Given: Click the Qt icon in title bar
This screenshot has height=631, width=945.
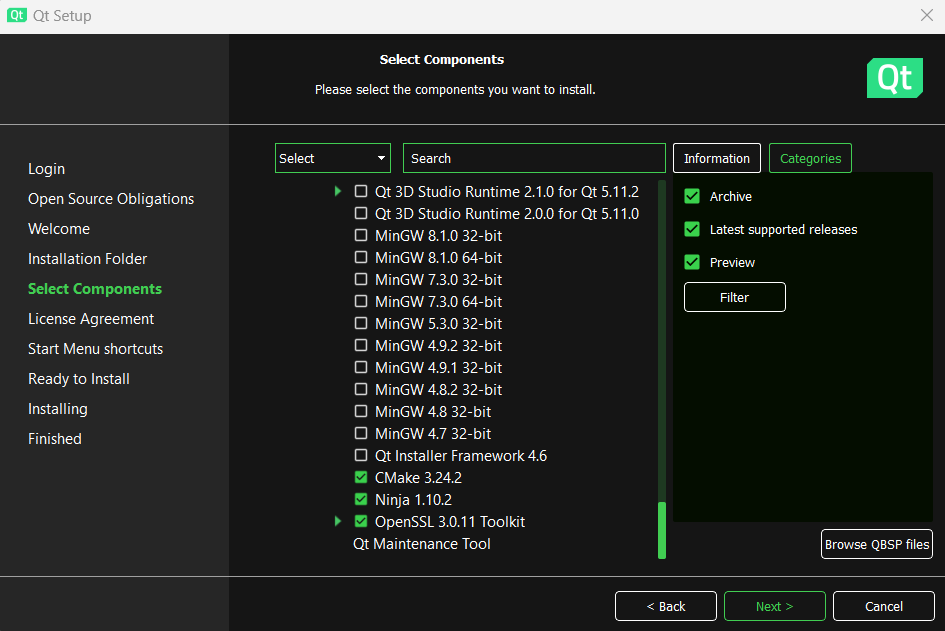Looking at the screenshot, I should click(x=17, y=16).
